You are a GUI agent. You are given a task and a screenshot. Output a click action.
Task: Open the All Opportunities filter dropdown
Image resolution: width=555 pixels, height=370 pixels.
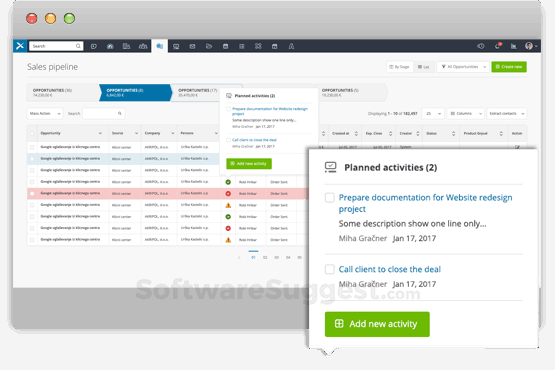coord(463,67)
